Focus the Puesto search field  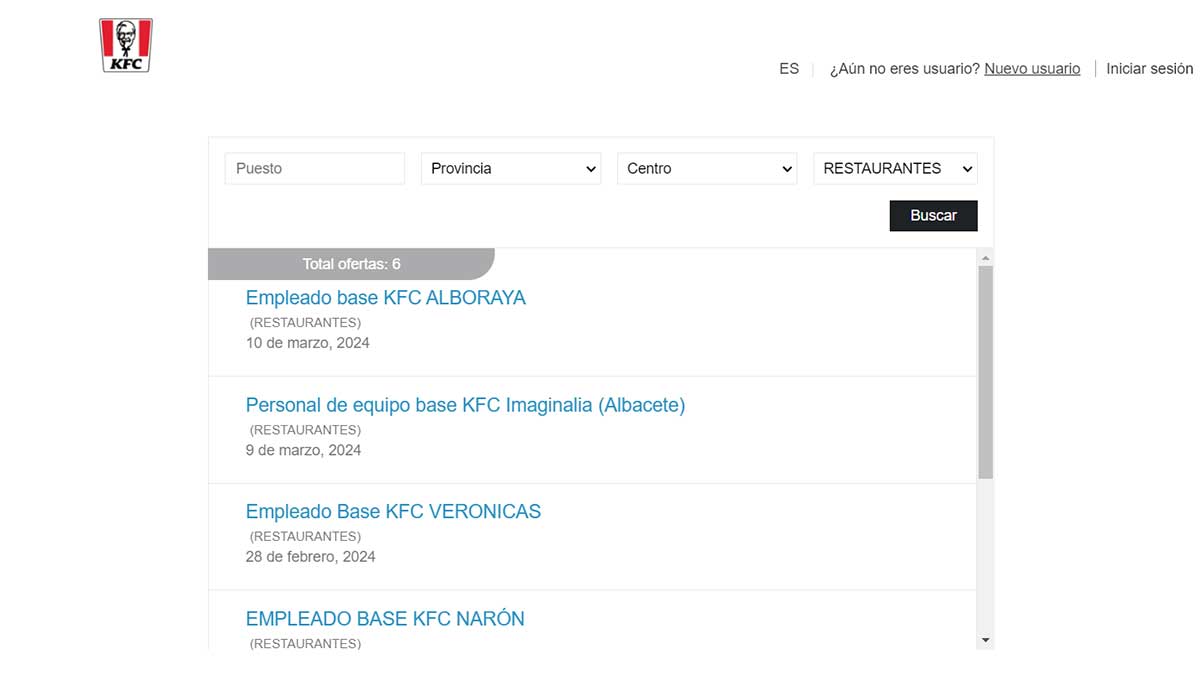tap(315, 168)
